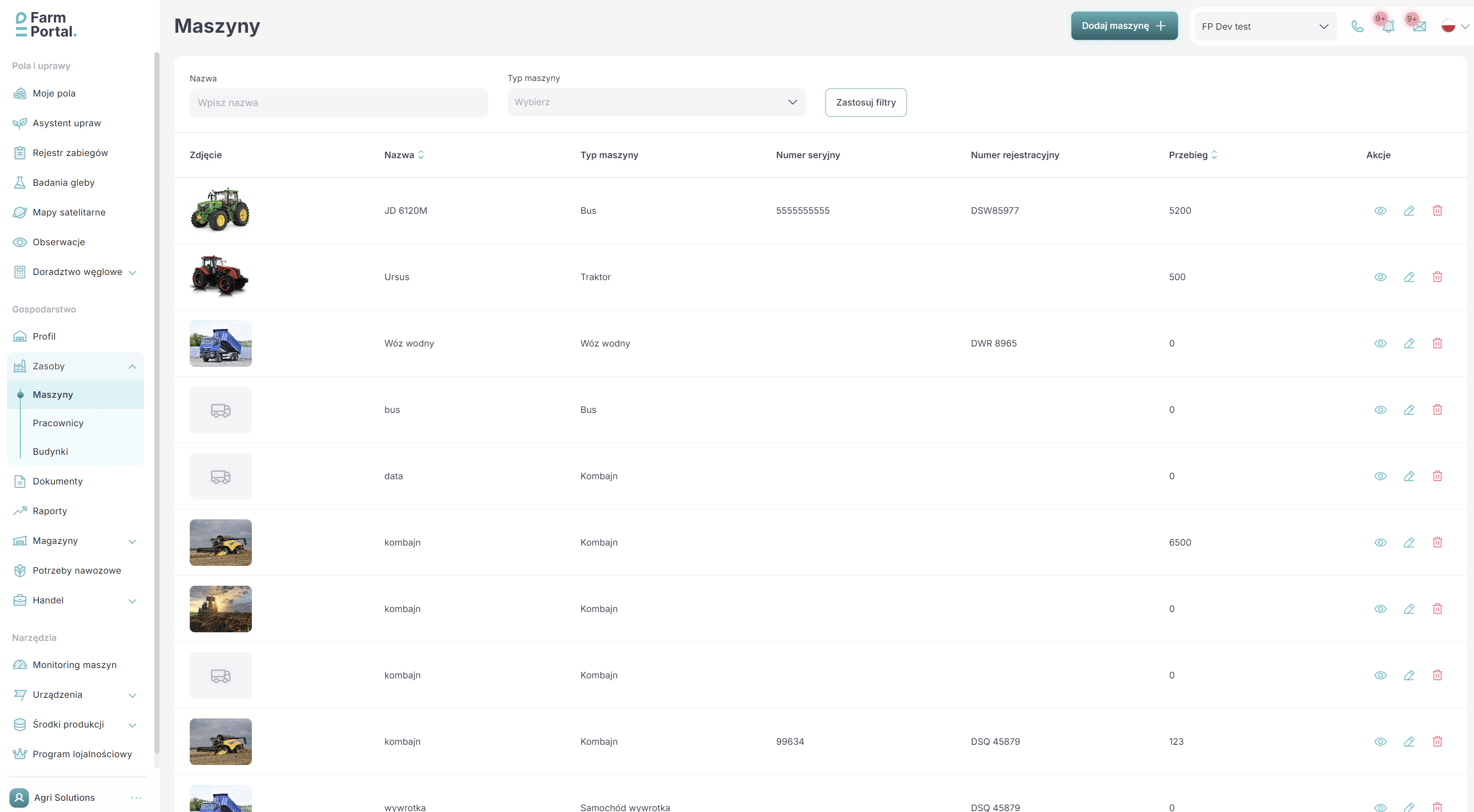The width and height of the screenshot is (1474, 812).
Task: Expand Doradztwo węglowe menu
Action: pyautogui.click(x=132, y=272)
